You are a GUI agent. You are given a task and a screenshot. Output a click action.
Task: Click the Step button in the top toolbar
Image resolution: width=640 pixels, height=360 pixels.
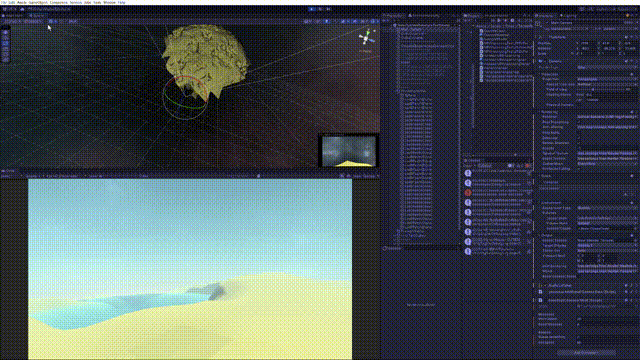tap(329, 9)
